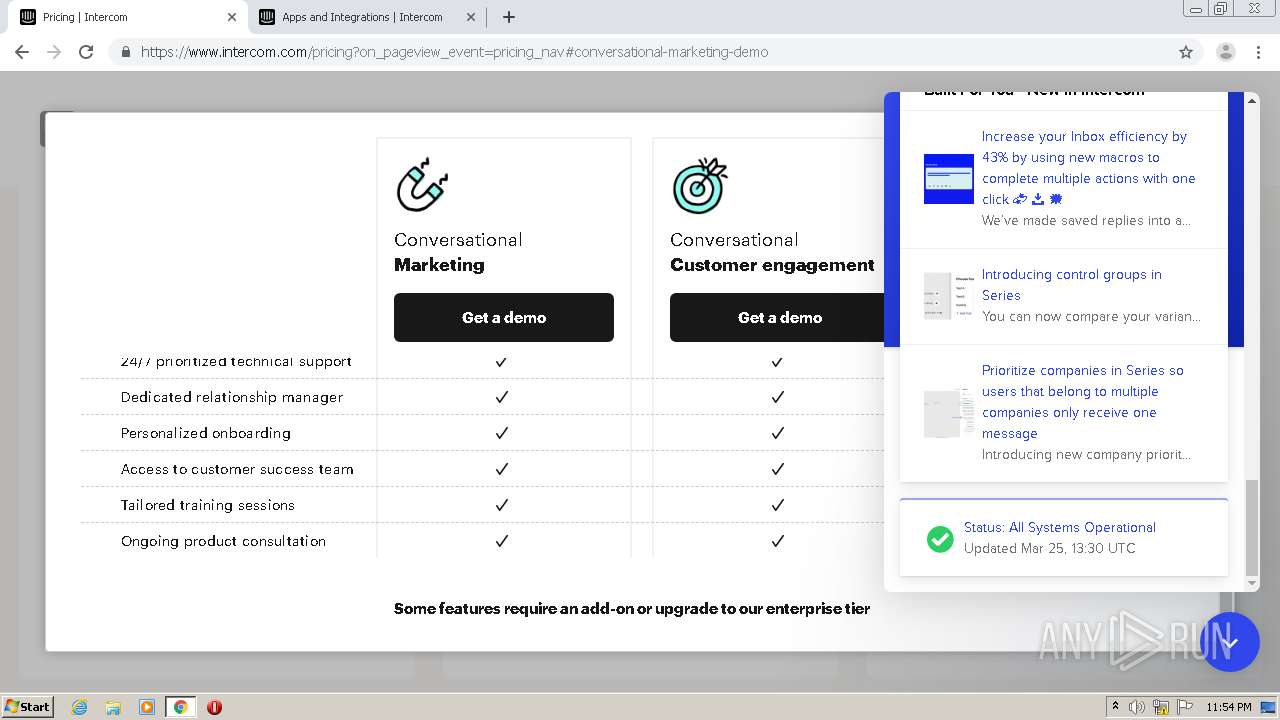Click the URL address bar
Image resolution: width=1280 pixels, height=720 pixels.
click(640, 52)
